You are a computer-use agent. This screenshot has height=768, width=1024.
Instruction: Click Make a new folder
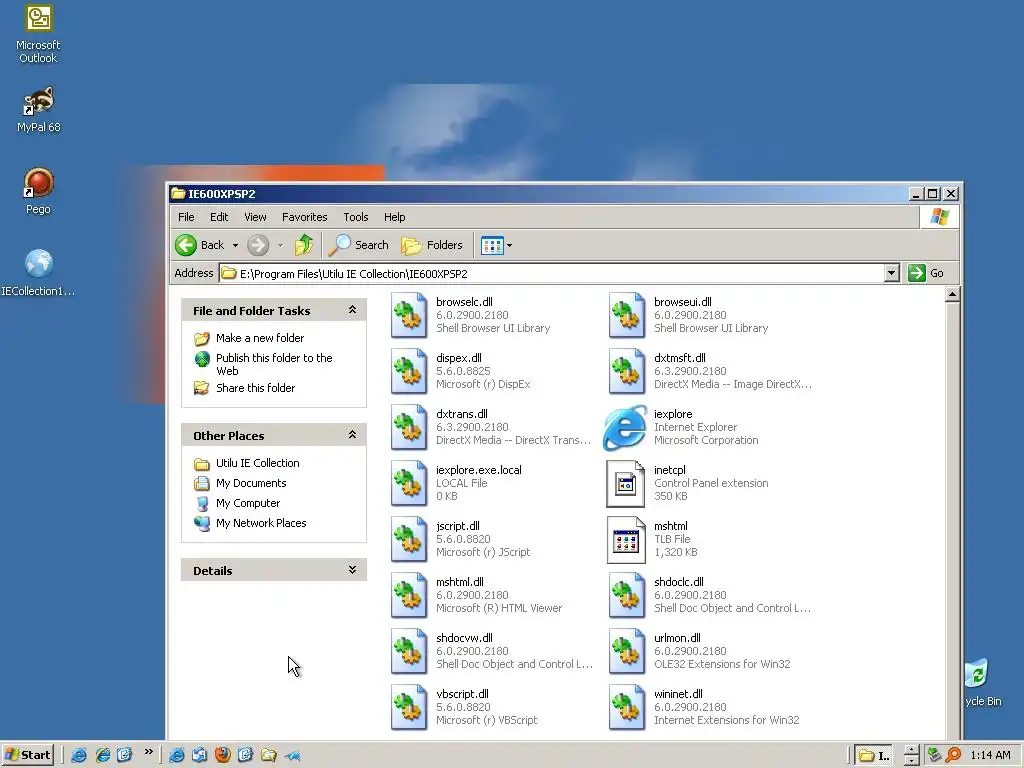pos(260,338)
